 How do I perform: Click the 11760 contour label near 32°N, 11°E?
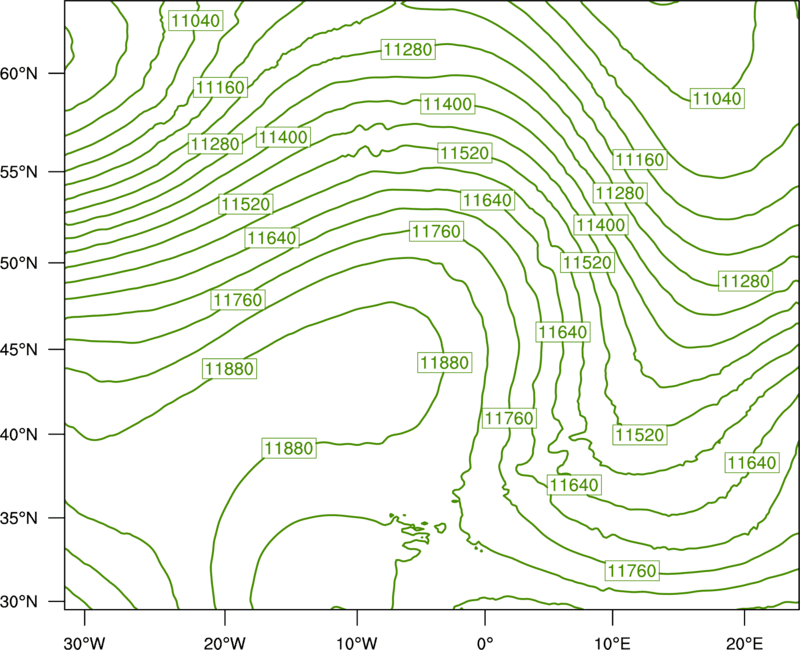tap(632, 570)
